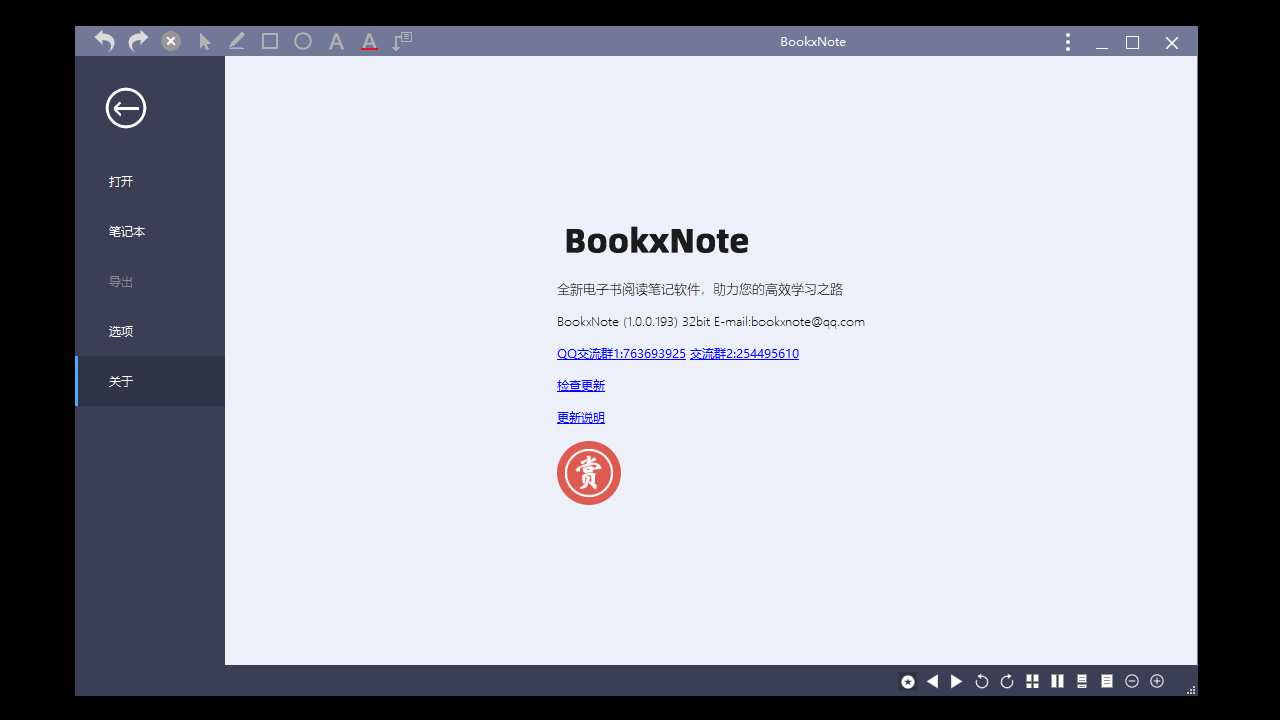Open the three-dot overflow menu

1067,41
